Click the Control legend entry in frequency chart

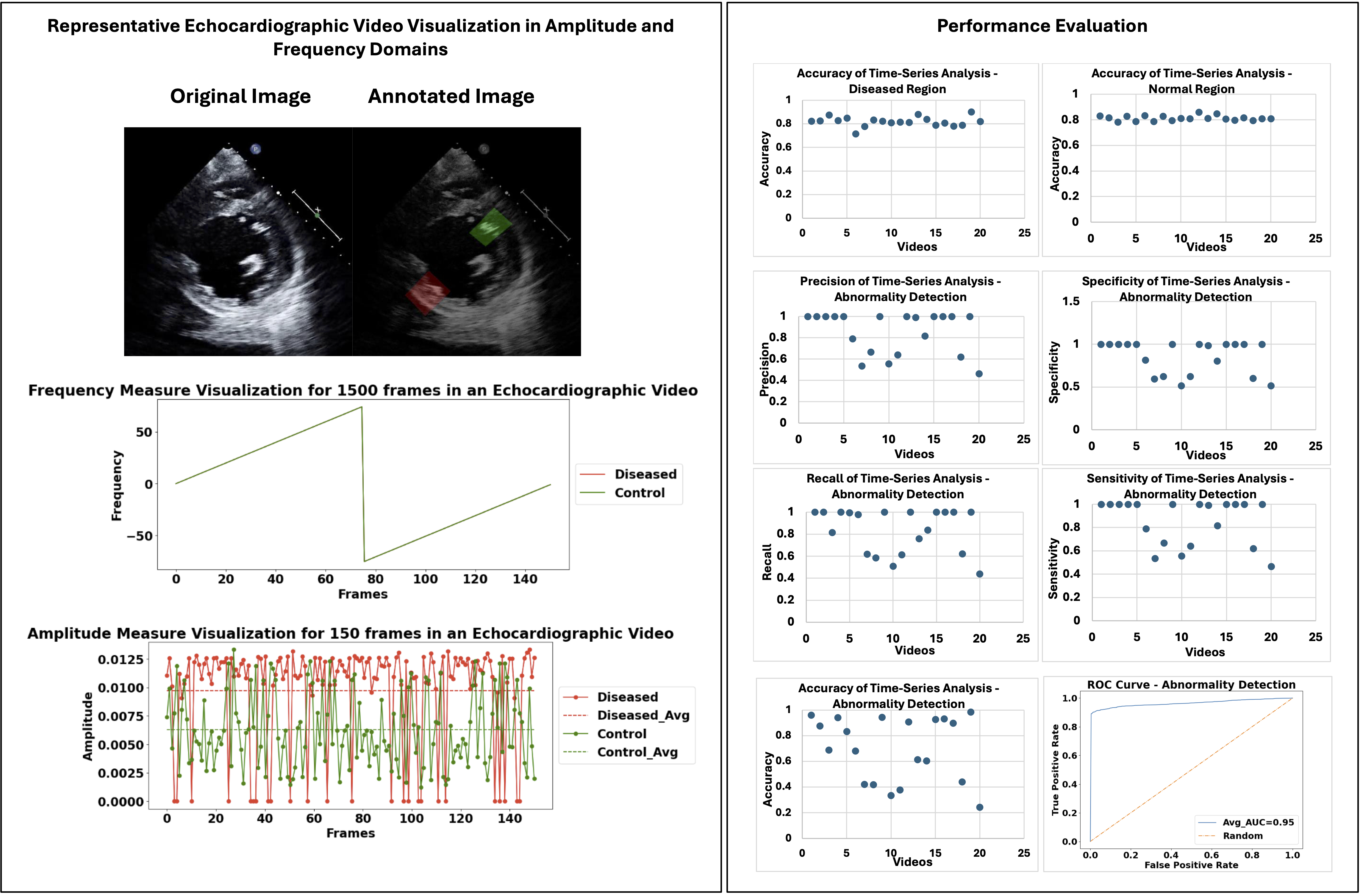point(639,493)
